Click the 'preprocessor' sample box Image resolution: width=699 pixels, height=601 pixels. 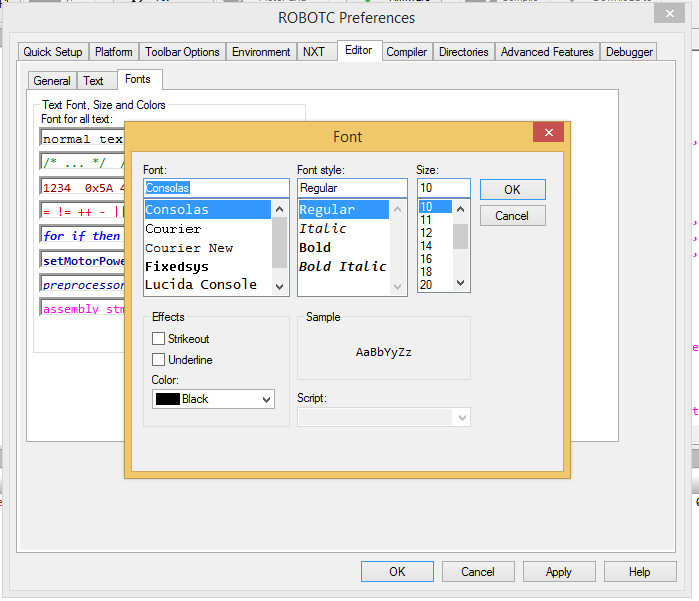[82, 284]
